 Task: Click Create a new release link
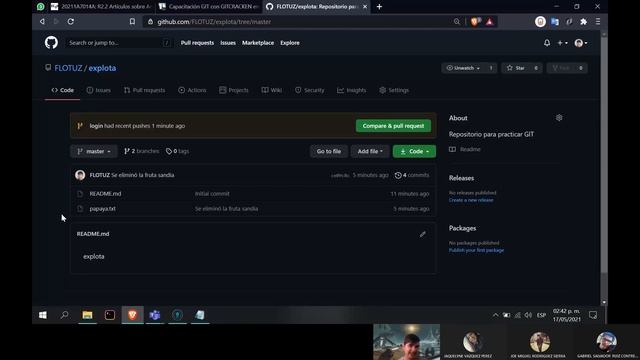tap(471, 200)
